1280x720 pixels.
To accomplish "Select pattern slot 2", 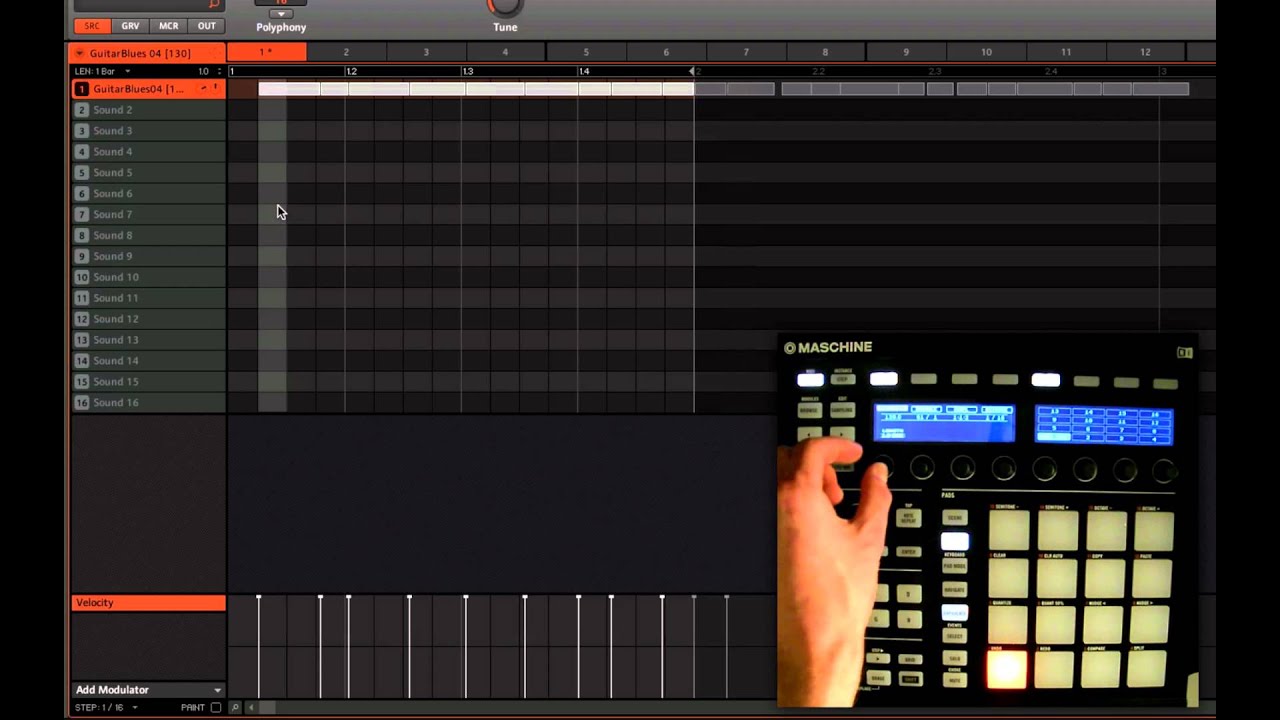I will (346, 52).
